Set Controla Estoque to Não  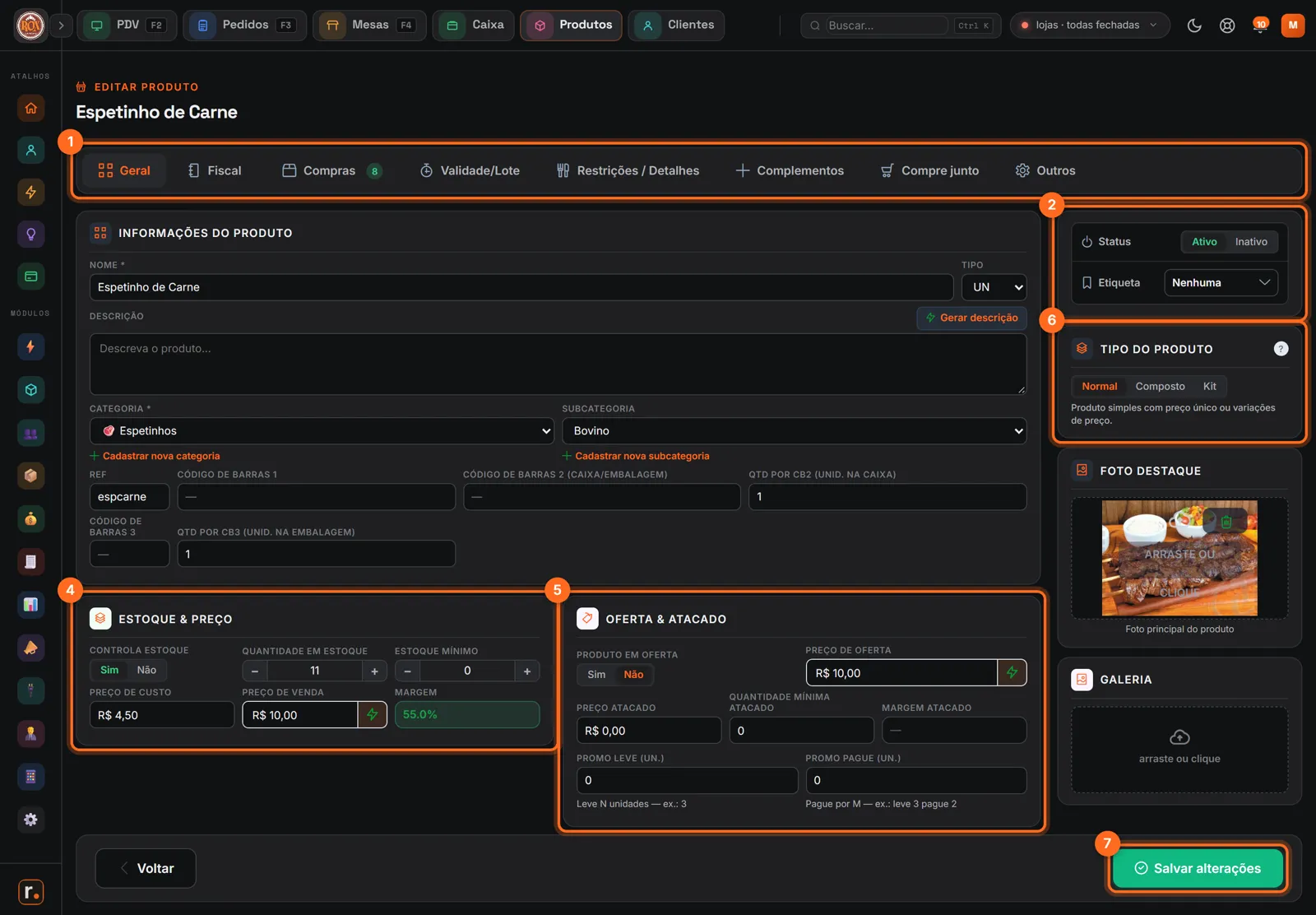click(146, 671)
